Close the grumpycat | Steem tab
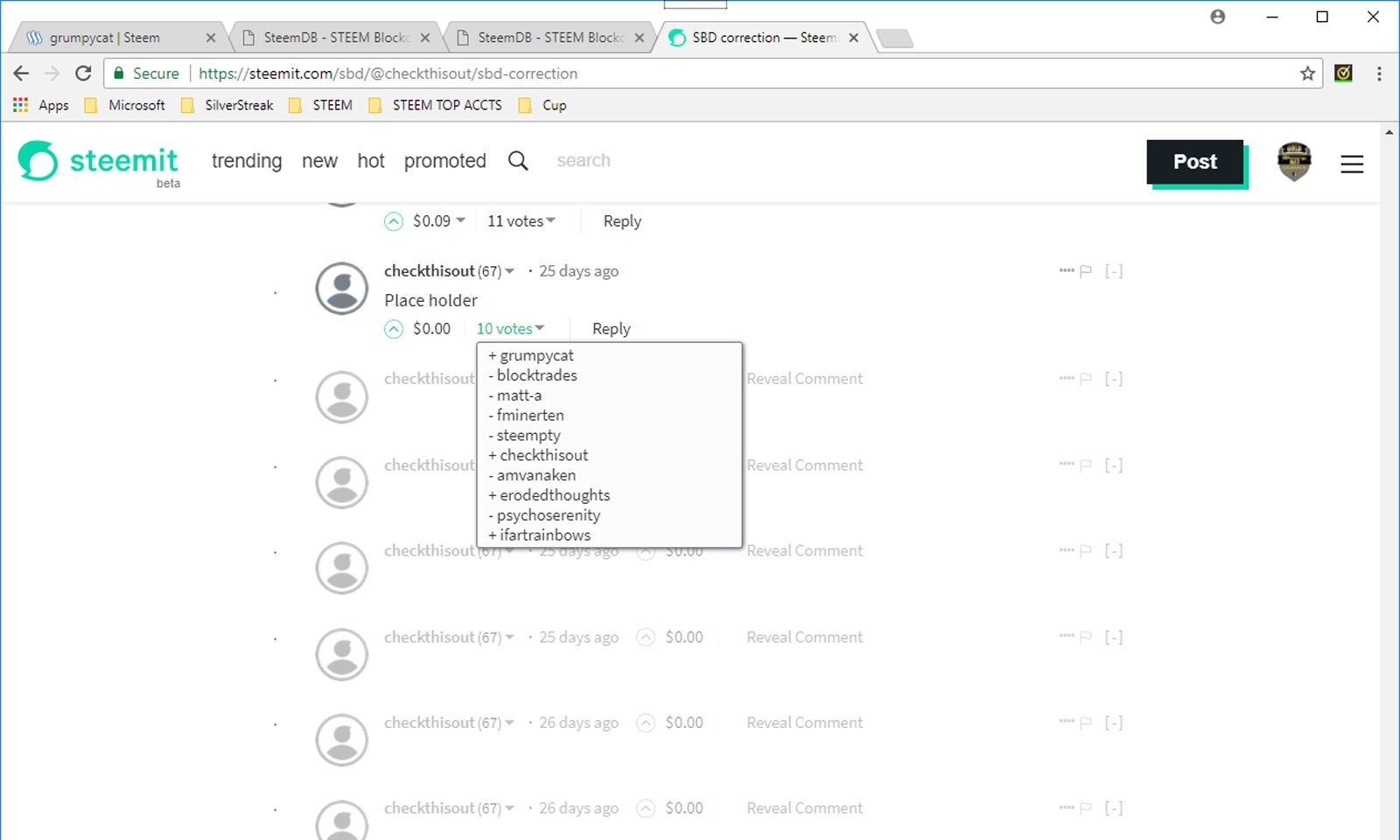This screenshot has height=840, width=1400. [x=211, y=38]
